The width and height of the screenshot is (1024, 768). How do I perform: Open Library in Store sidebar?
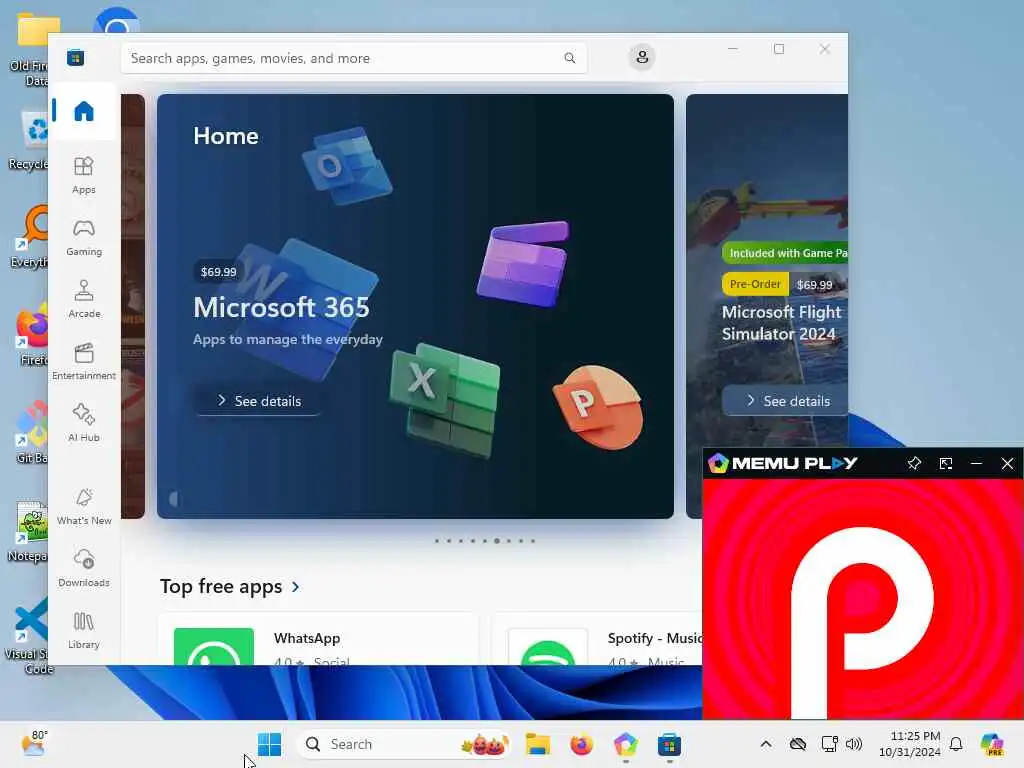[84, 630]
